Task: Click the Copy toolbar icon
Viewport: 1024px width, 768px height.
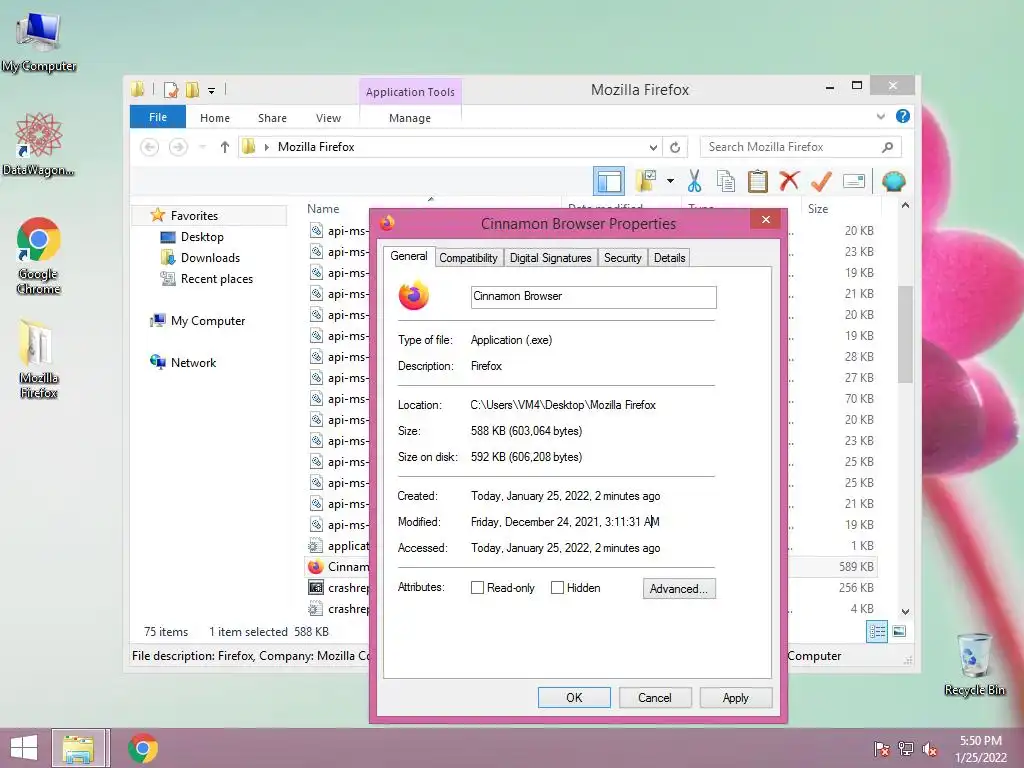Action: [x=726, y=181]
